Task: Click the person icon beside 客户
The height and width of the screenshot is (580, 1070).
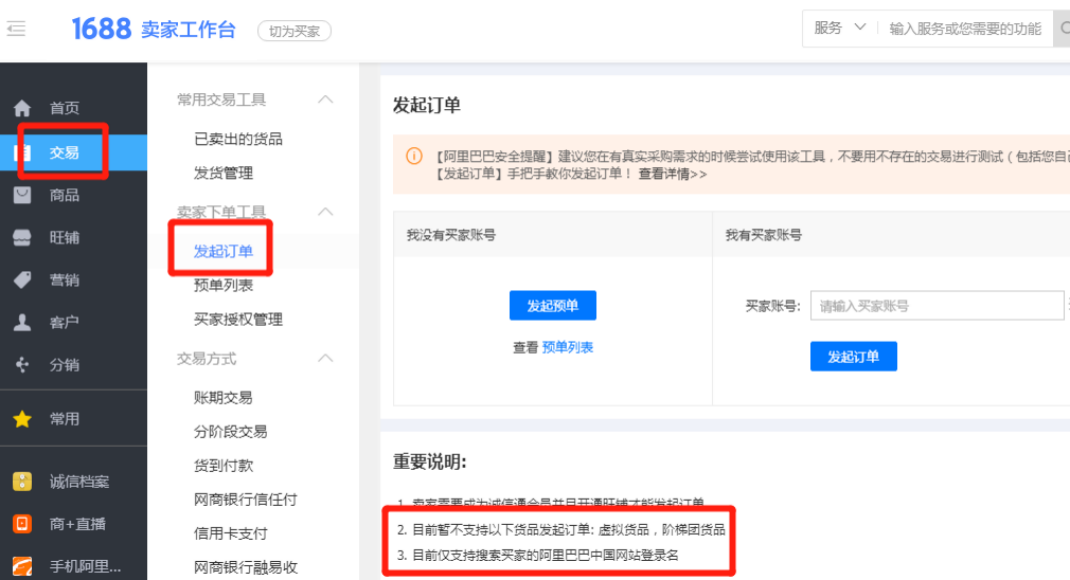Action: click(23, 322)
